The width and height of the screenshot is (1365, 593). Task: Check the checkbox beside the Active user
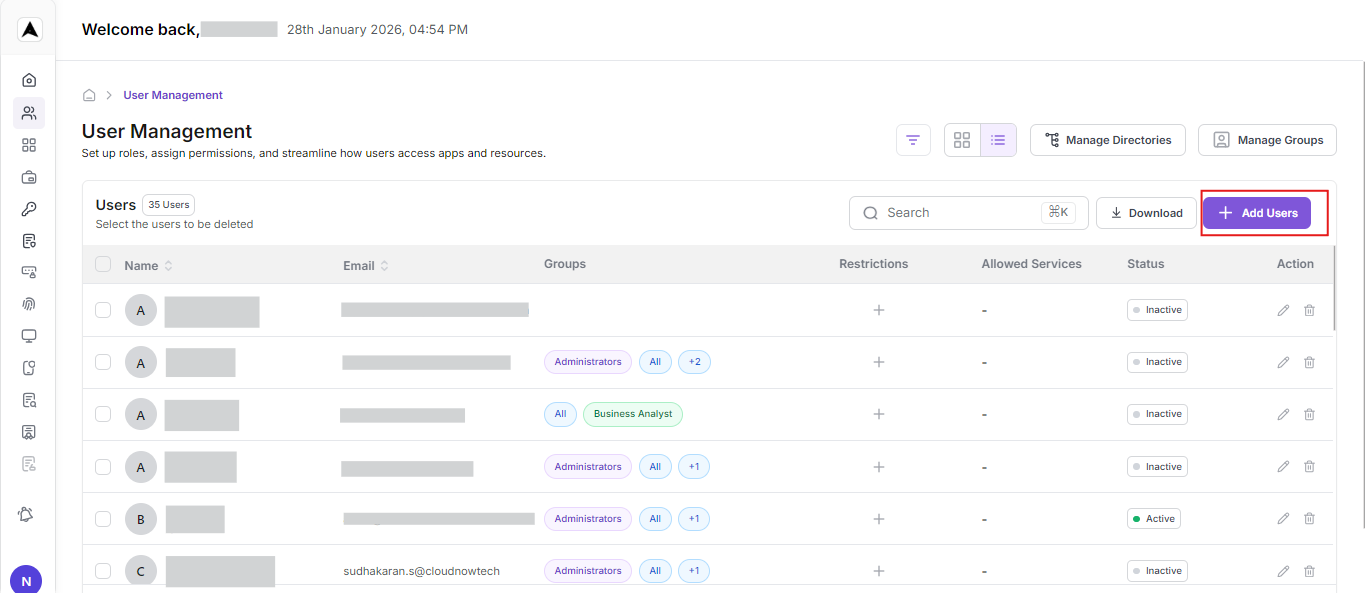[x=103, y=518]
